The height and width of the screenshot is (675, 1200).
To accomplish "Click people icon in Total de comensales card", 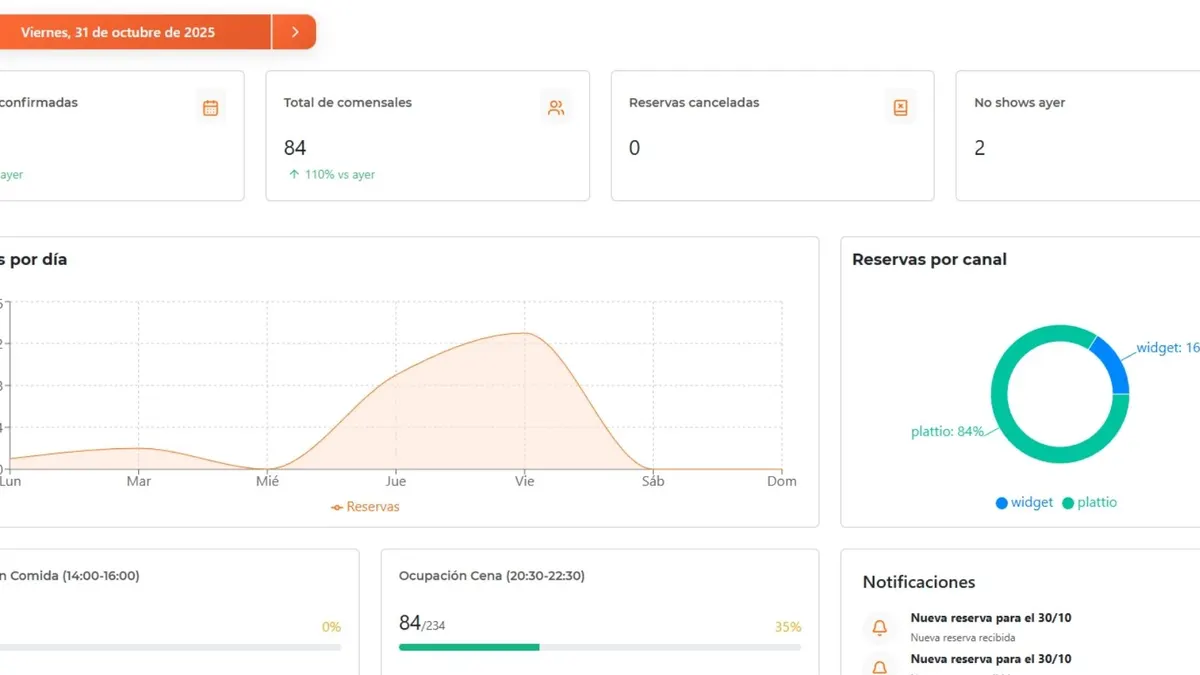I will point(556,108).
